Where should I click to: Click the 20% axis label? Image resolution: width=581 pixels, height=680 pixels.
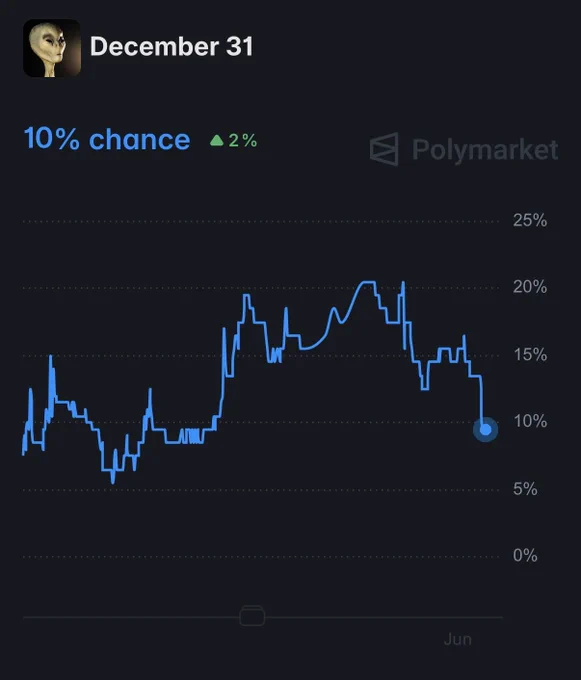530,287
